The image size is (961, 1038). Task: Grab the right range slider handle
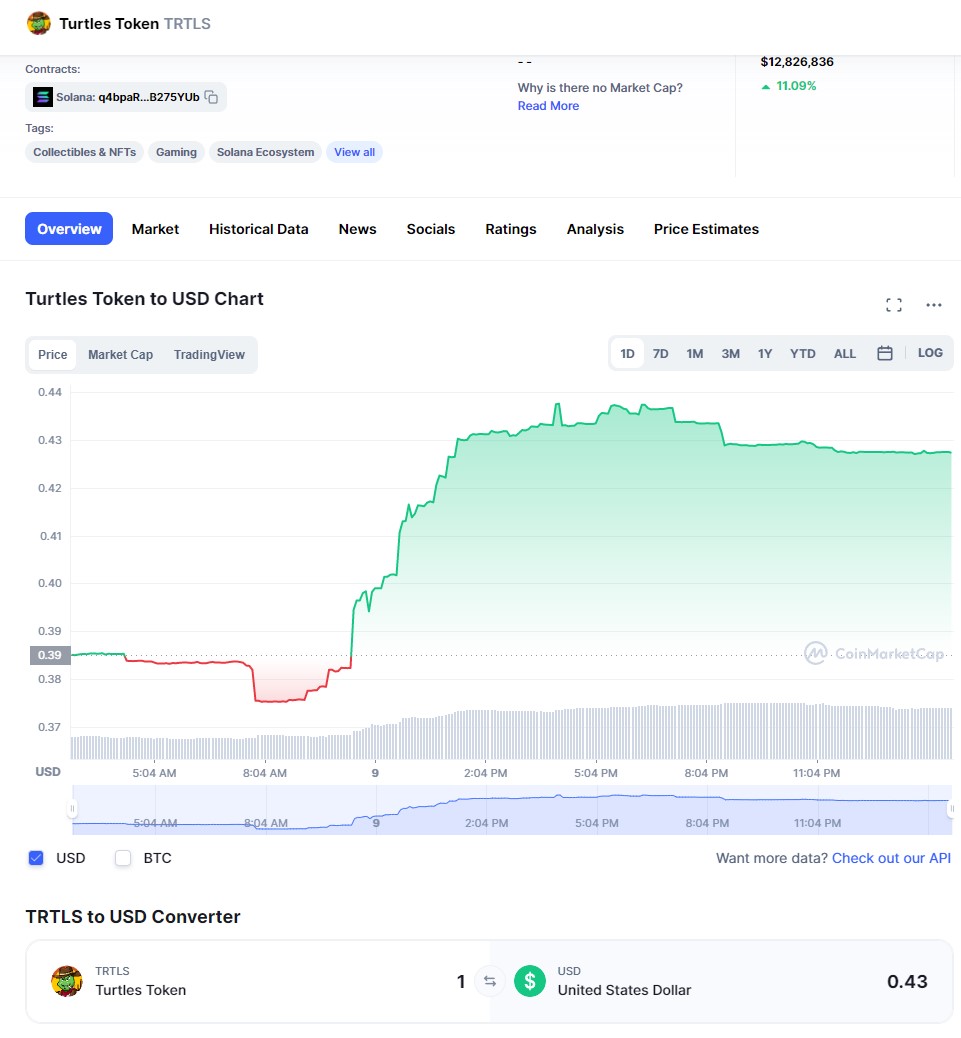pyautogui.click(x=952, y=808)
